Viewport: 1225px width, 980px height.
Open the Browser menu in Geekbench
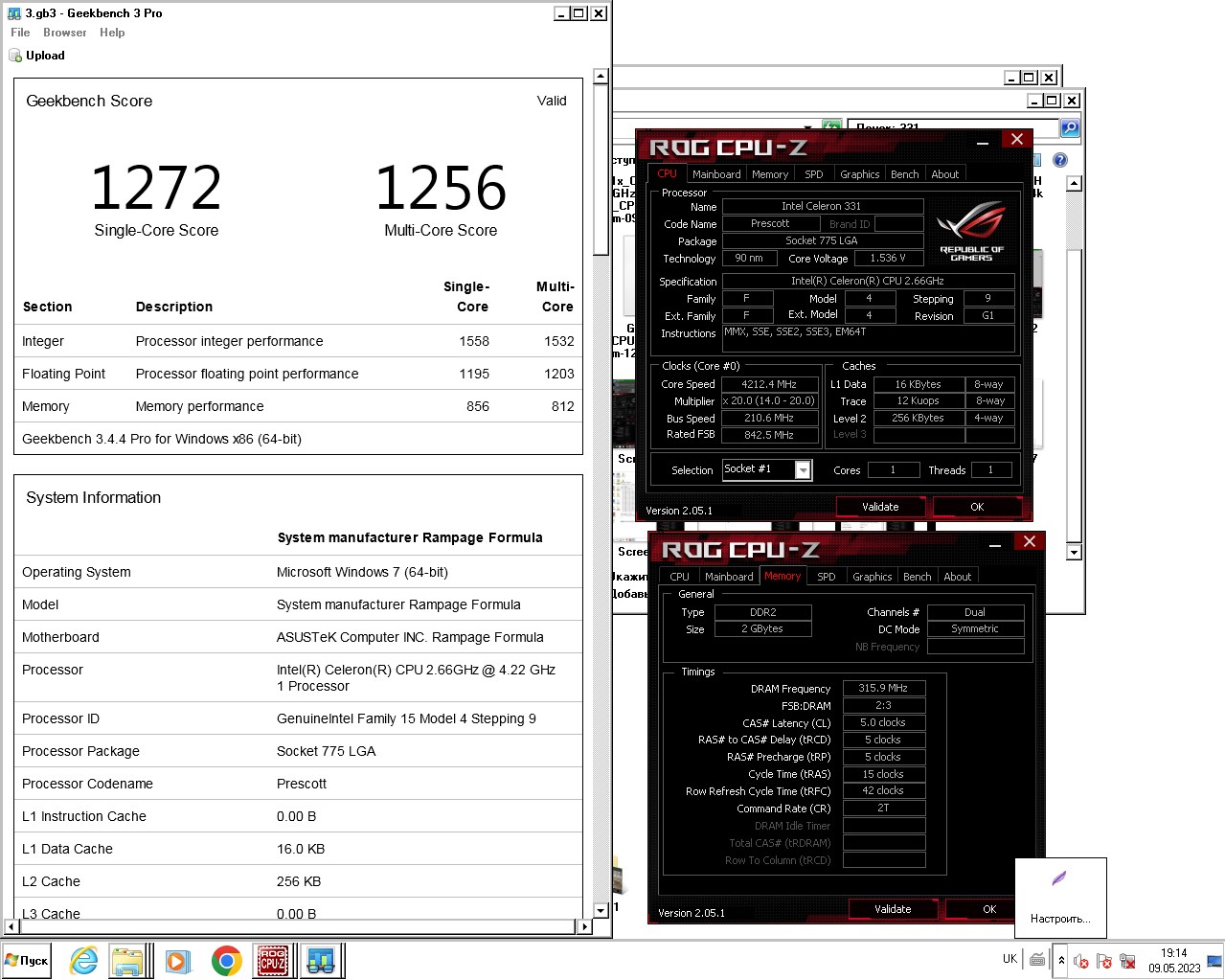[65, 33]
